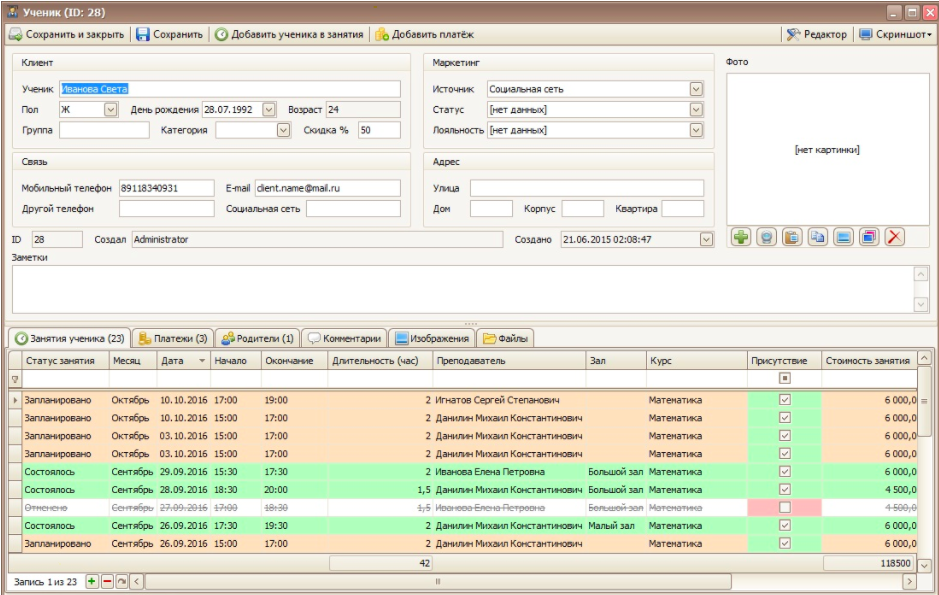
Task: Click Сохранить и закрыть button
Action: point(67,34)
